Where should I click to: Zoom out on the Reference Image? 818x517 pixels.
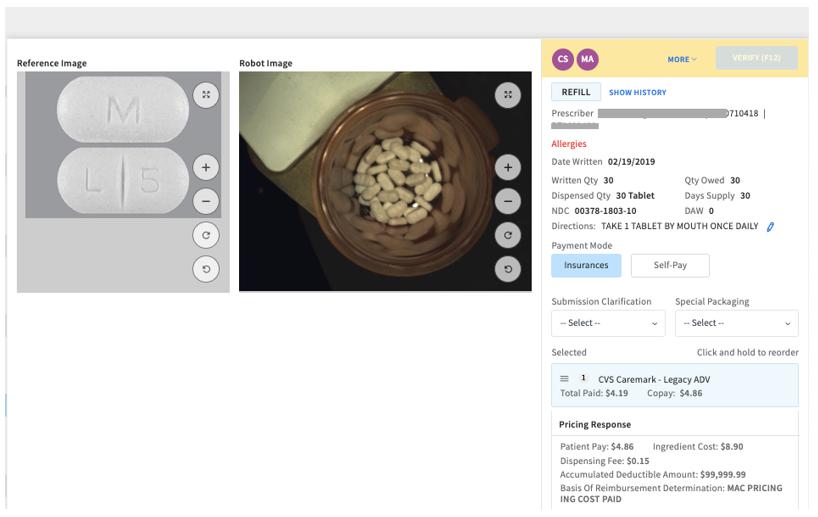click(x=205, y=201)
